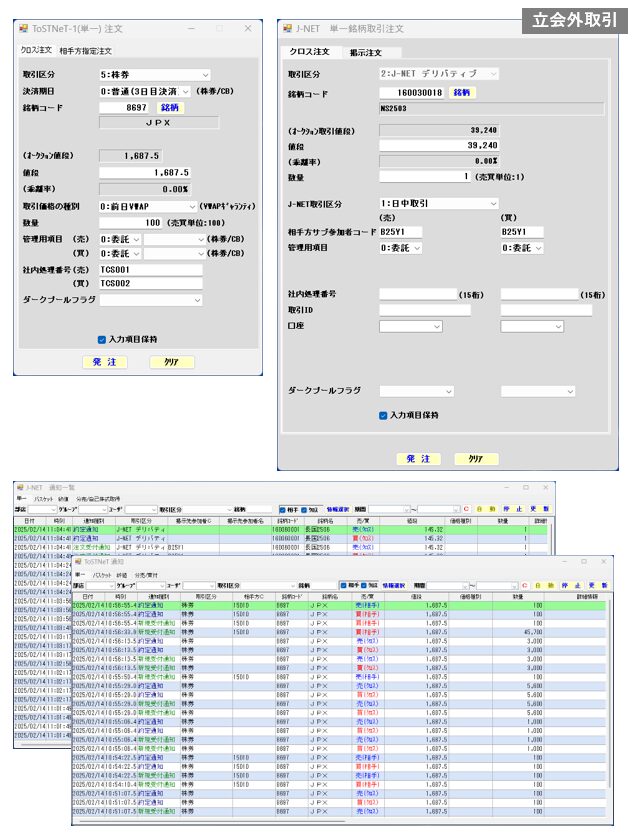Switch to クロス注文 tab in ToSTNeT-1 window

pyautogui.click(x=36, y=50)
